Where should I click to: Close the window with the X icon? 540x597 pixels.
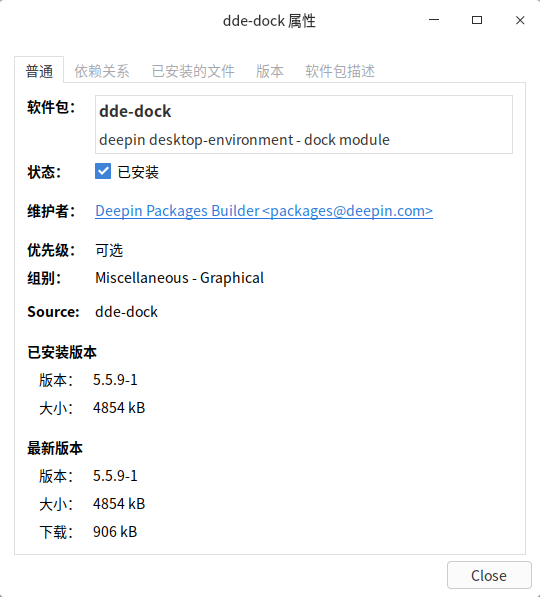520,20
